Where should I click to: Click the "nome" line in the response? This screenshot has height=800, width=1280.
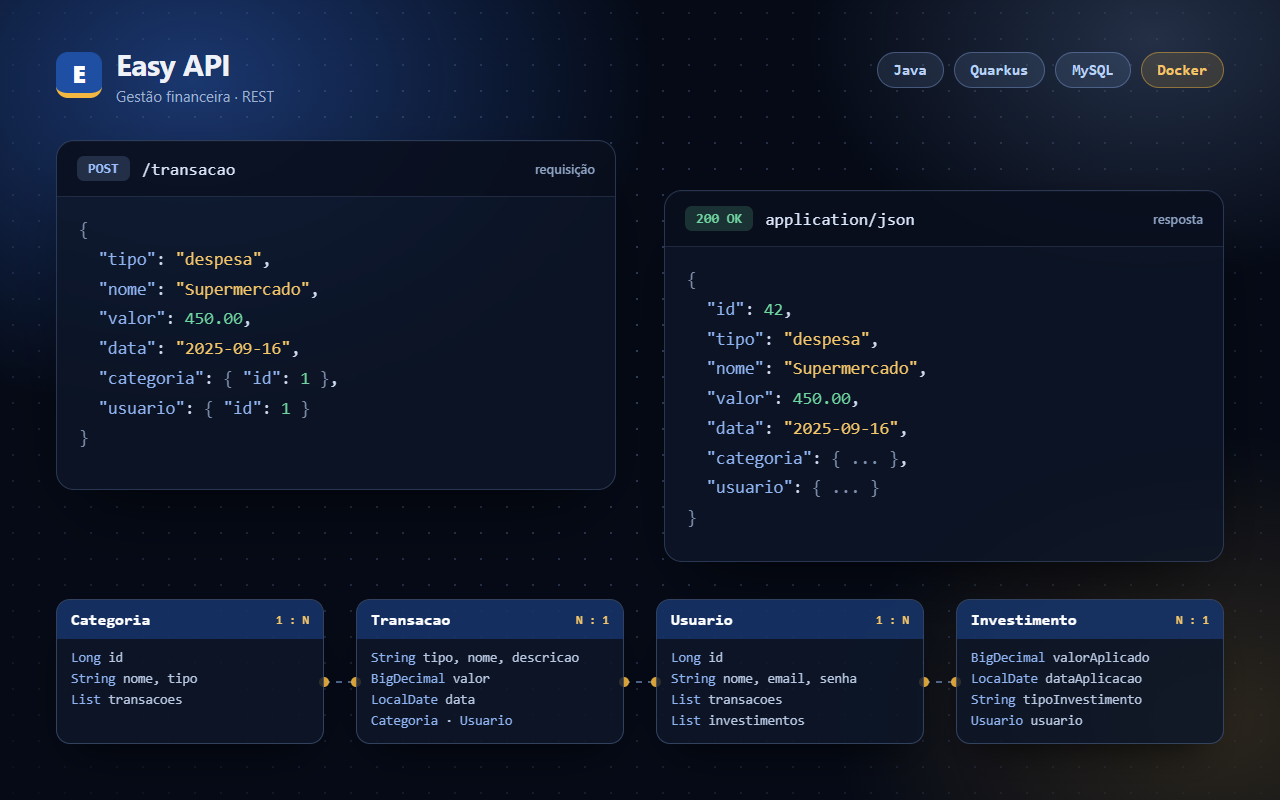[817, 369]
